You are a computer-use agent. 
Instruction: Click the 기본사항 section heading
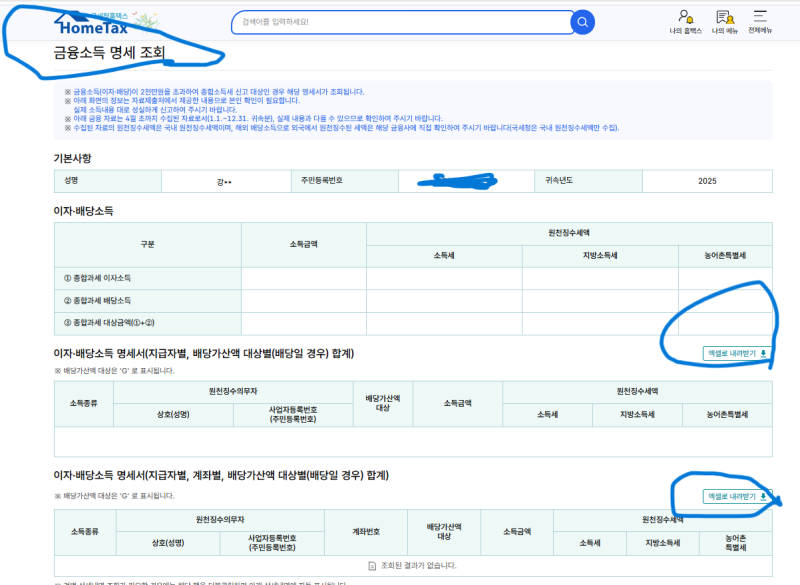72,159
